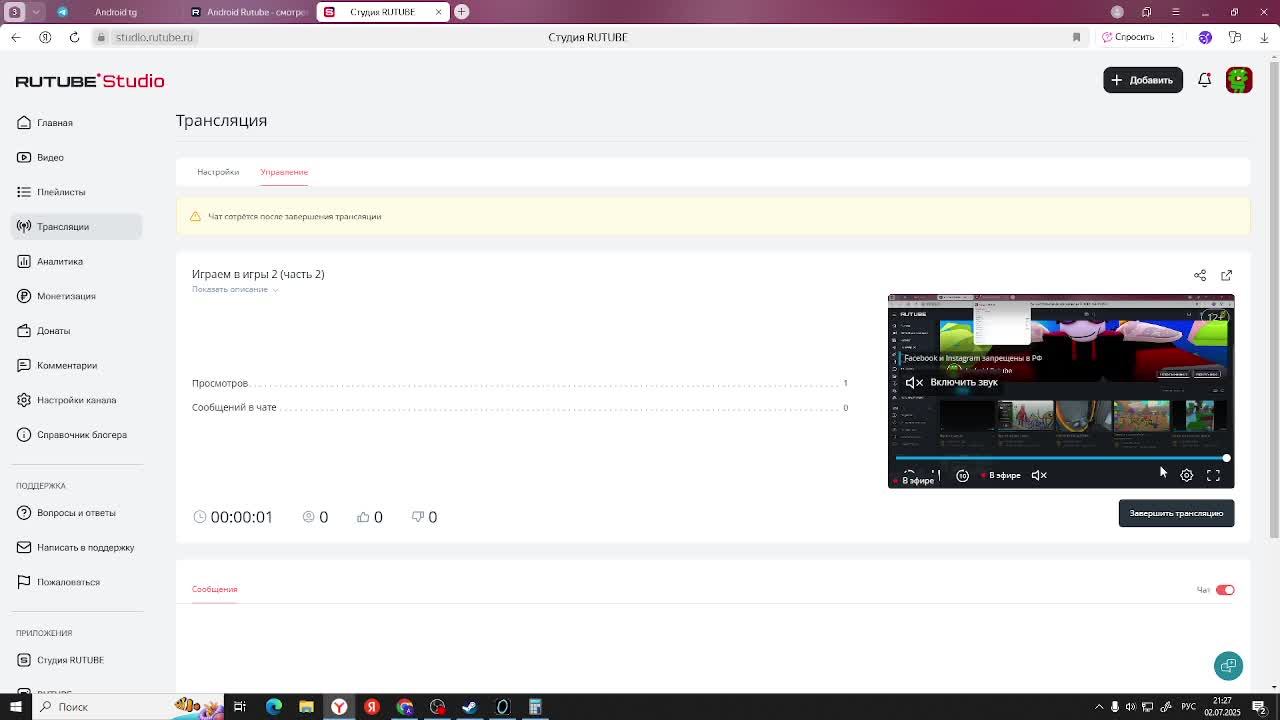
Task: Click the Спросить assistant button
Action: click(1129, 37)
